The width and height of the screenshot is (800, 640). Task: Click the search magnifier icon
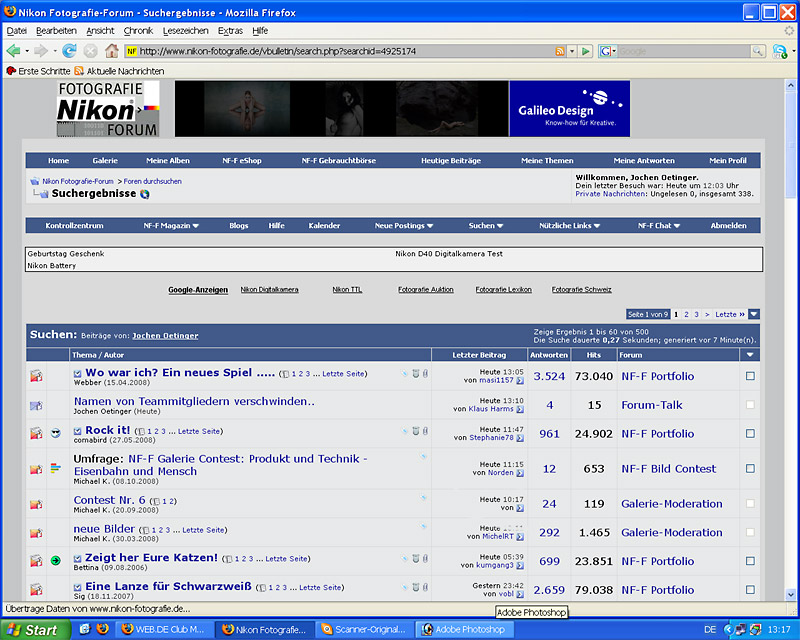pos(758,51)
